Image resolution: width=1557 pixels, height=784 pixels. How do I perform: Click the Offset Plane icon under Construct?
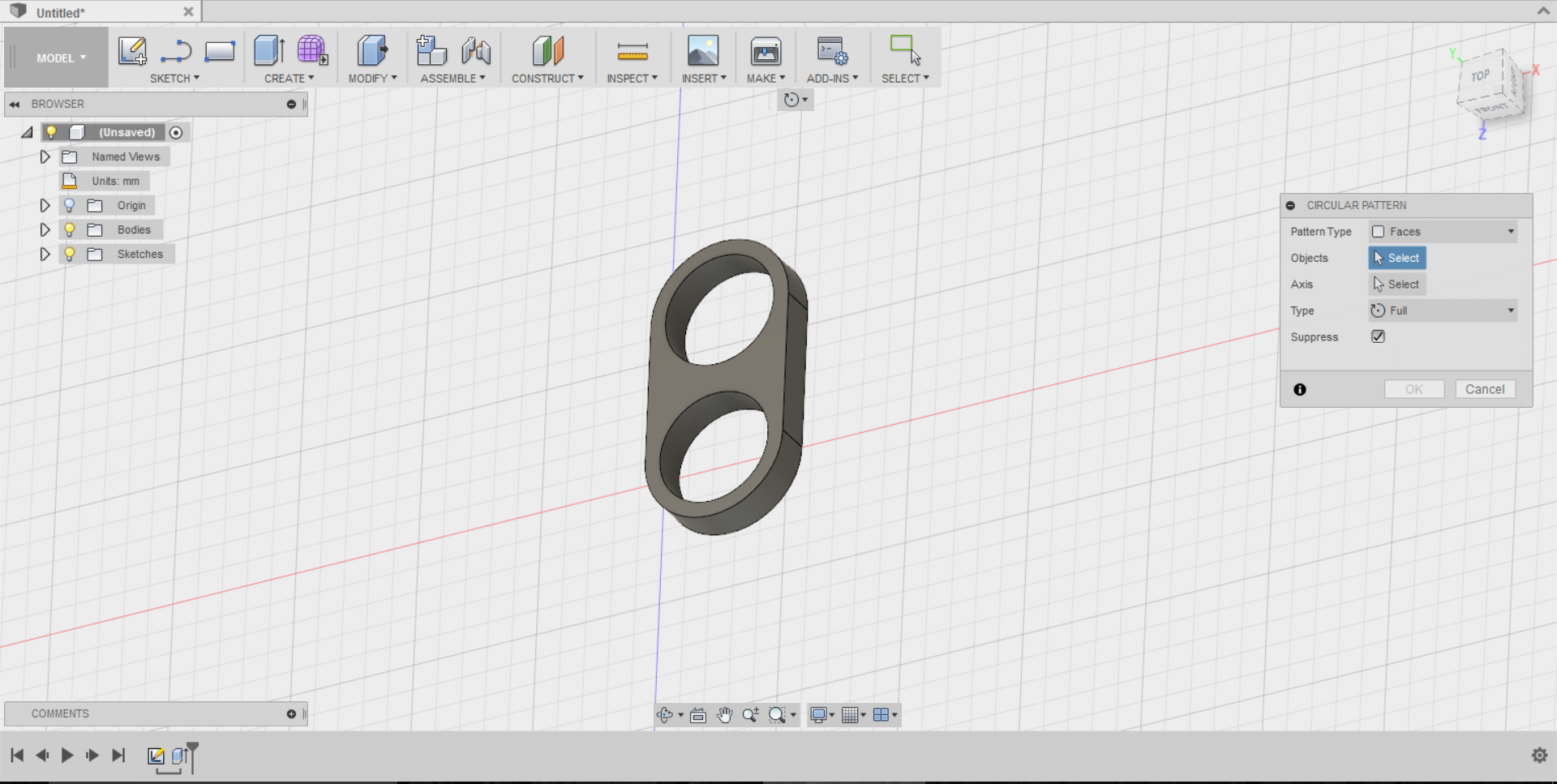(x=548, y=51)
